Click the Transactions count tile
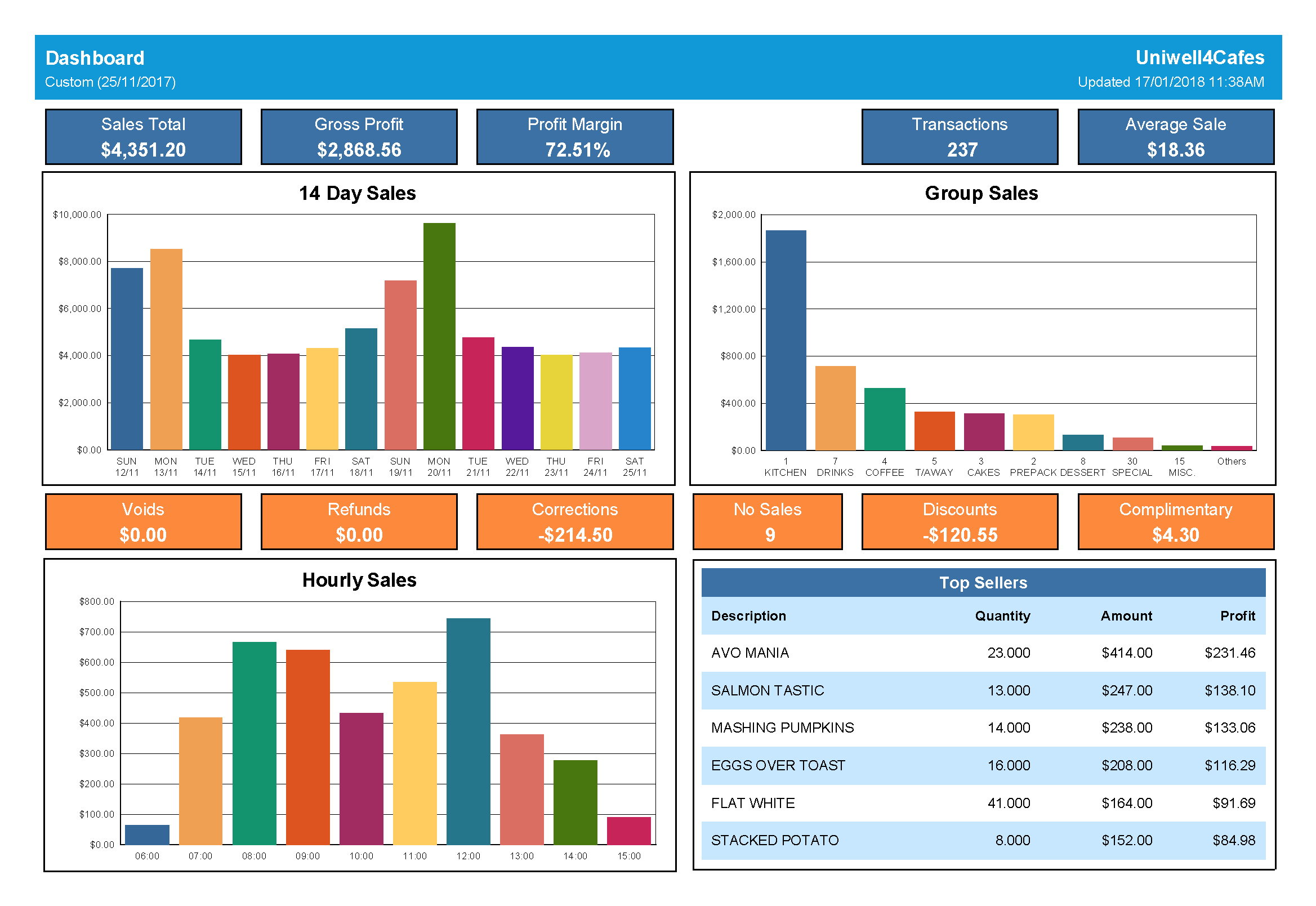 960,137
